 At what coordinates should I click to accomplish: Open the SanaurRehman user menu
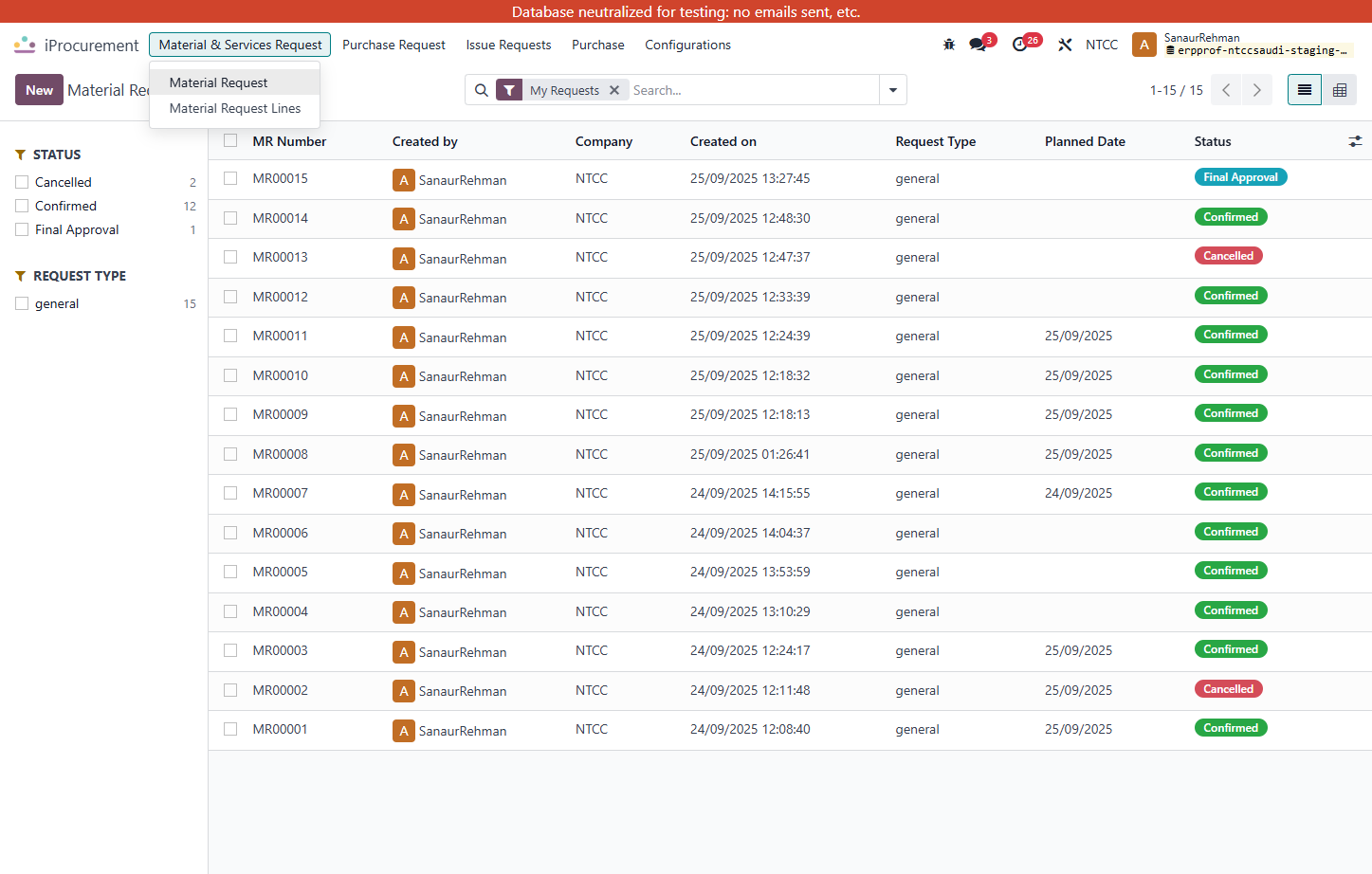tap(1242, 45)
